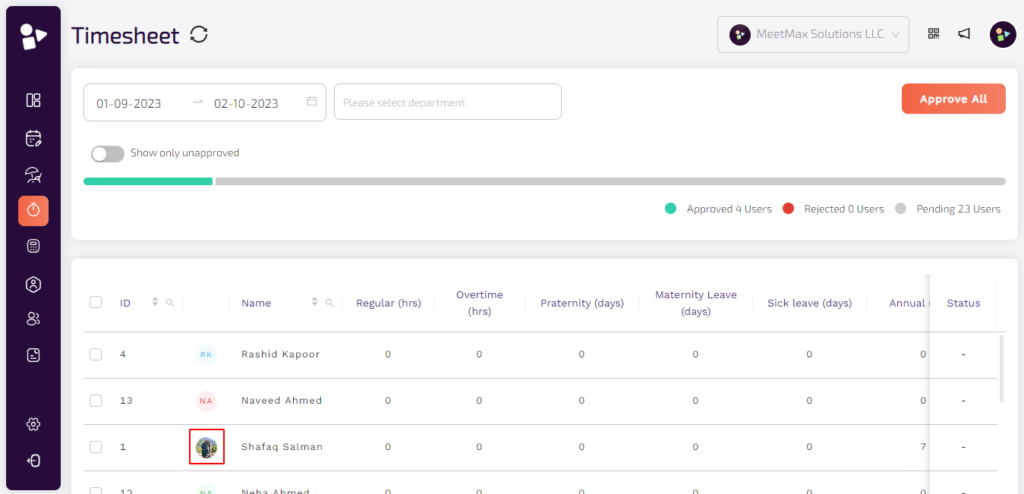
Task: Click the green approved progress bar segment
Action: [x=148, y=182]
